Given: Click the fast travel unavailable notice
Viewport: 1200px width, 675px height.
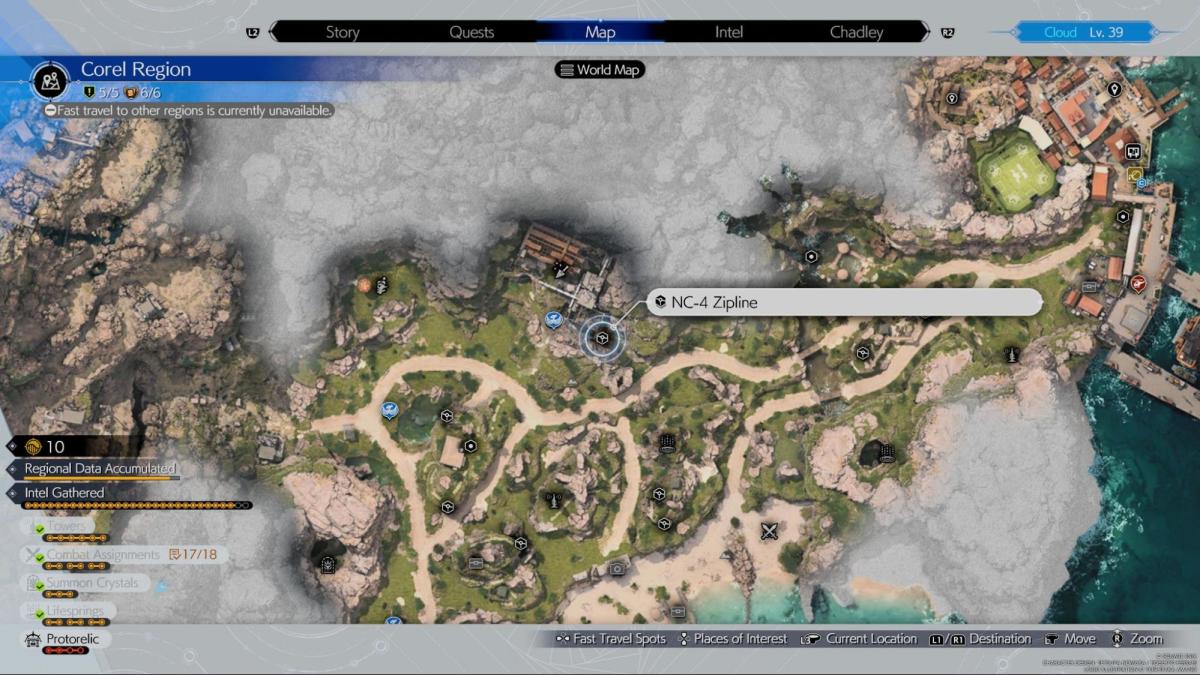Looking at the screenshot, I should (x=188, y=110).
